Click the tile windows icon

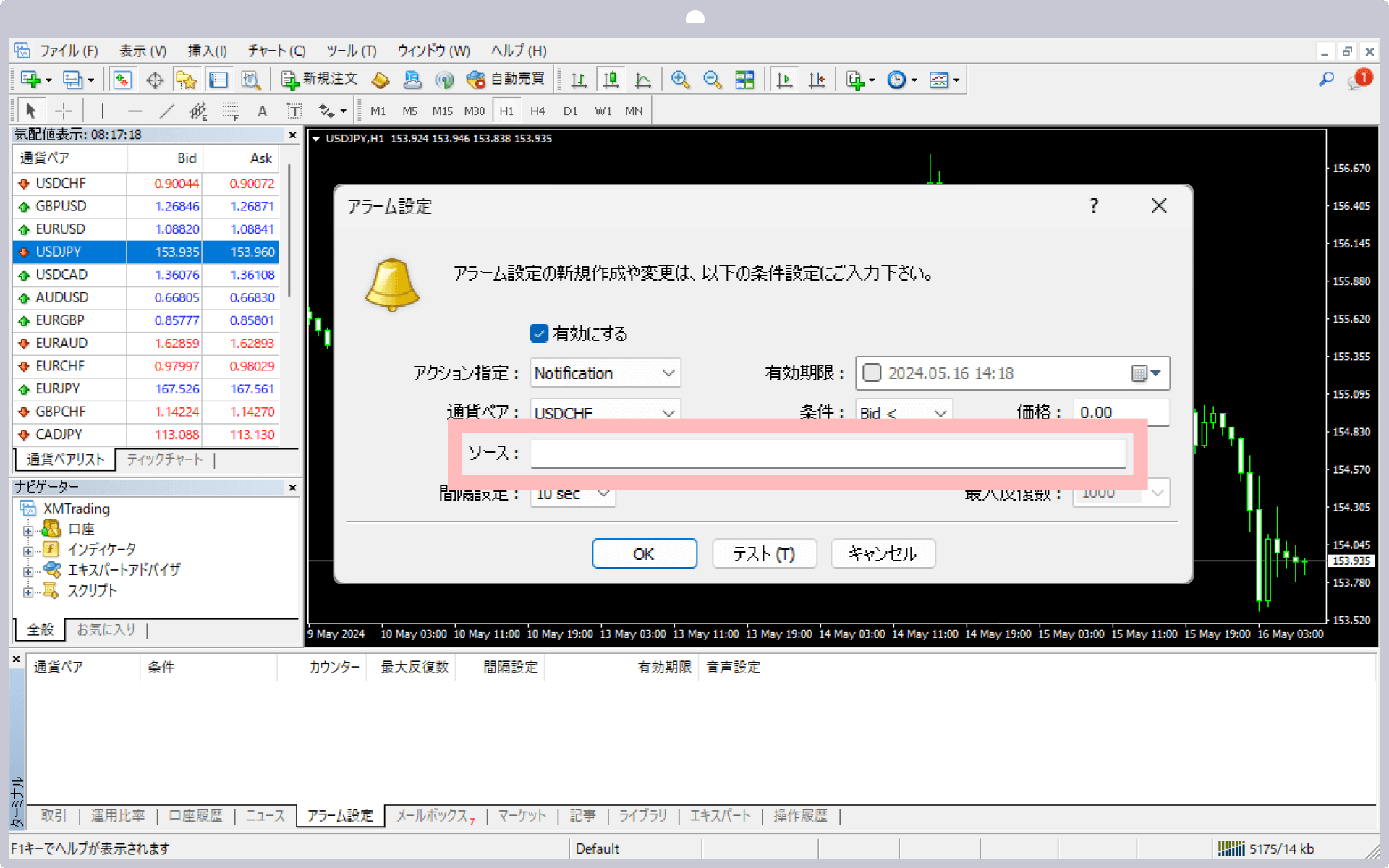click(x=744, y=80)
